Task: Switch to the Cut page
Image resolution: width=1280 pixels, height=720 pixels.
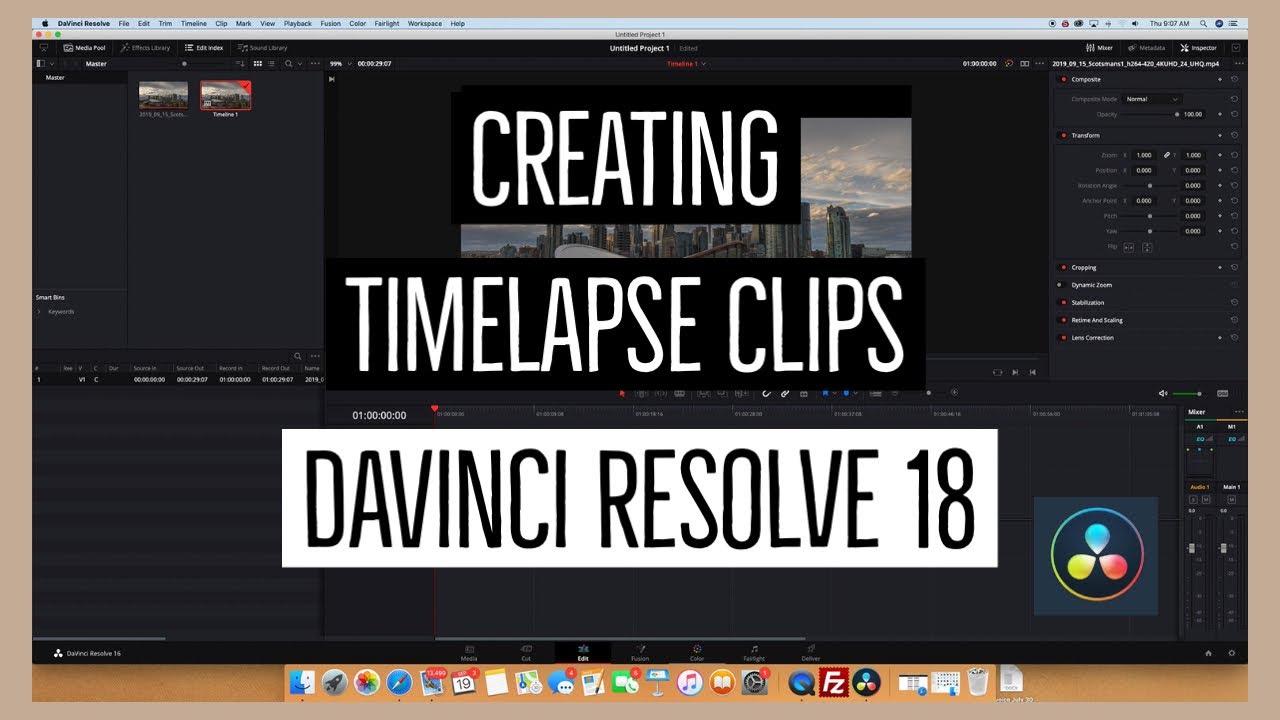Action: [526, 653]
